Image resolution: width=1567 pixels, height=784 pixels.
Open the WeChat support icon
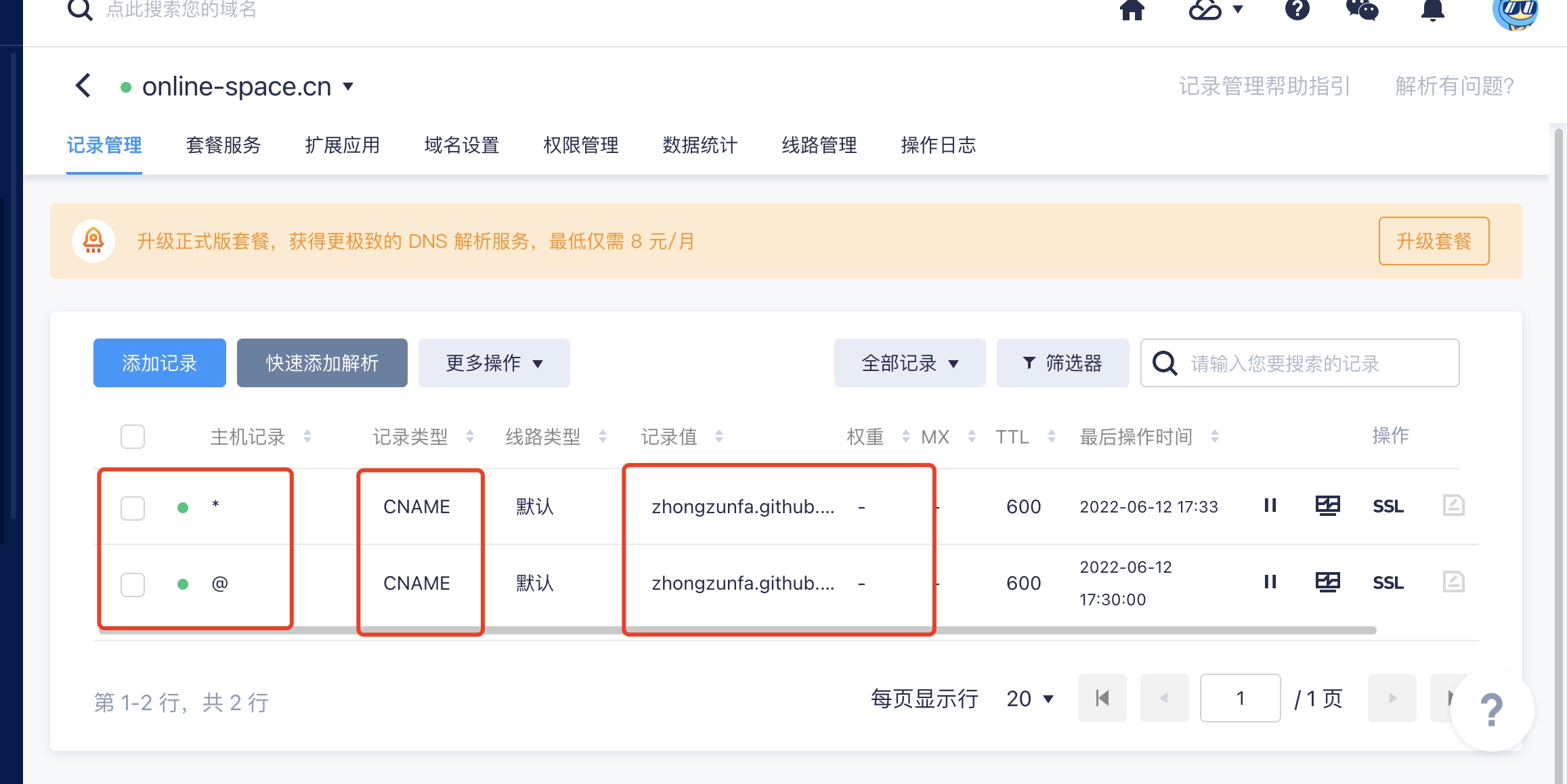click(1361, 9)
